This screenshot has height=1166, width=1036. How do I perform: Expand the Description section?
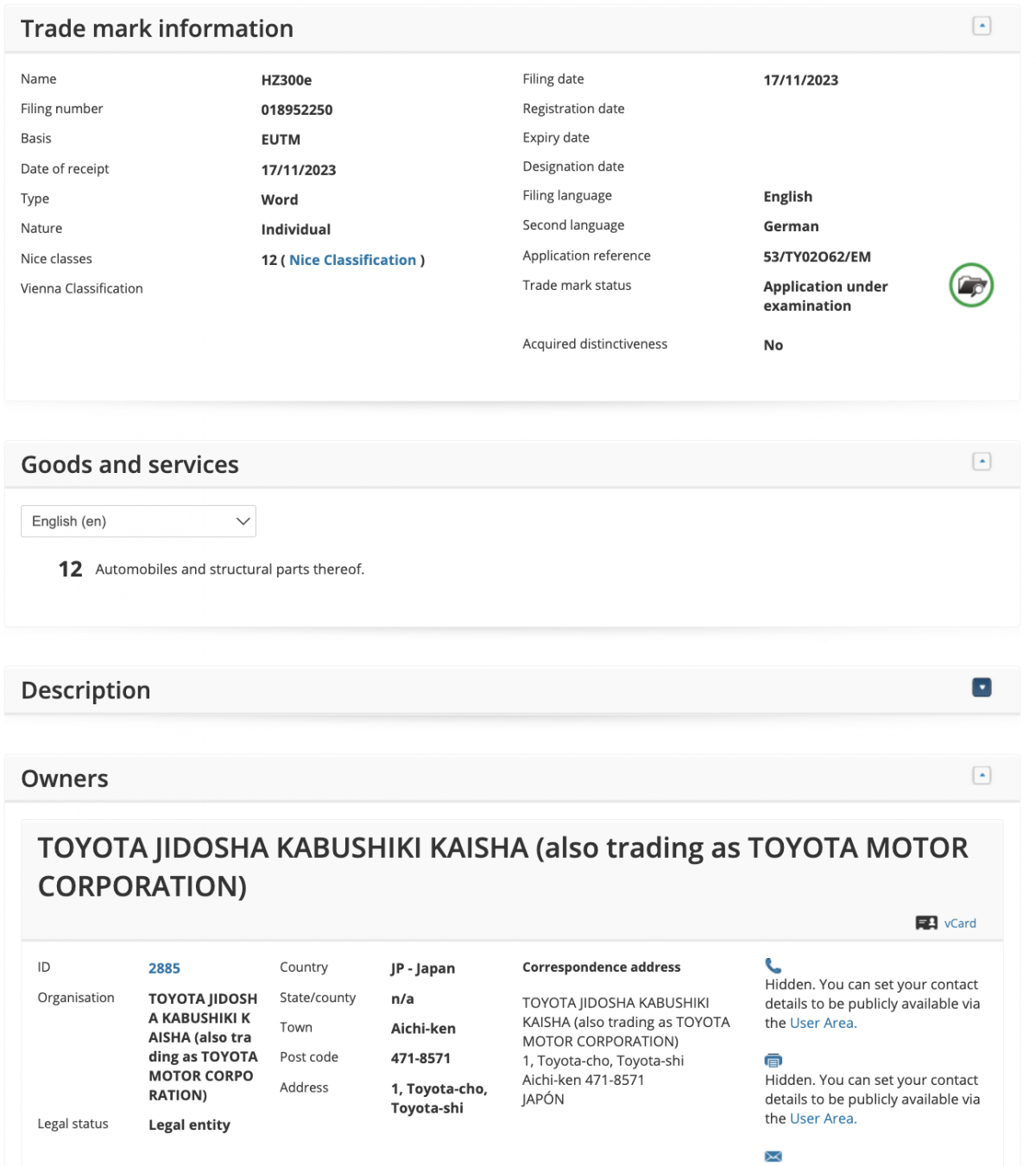tap(982, 687)
